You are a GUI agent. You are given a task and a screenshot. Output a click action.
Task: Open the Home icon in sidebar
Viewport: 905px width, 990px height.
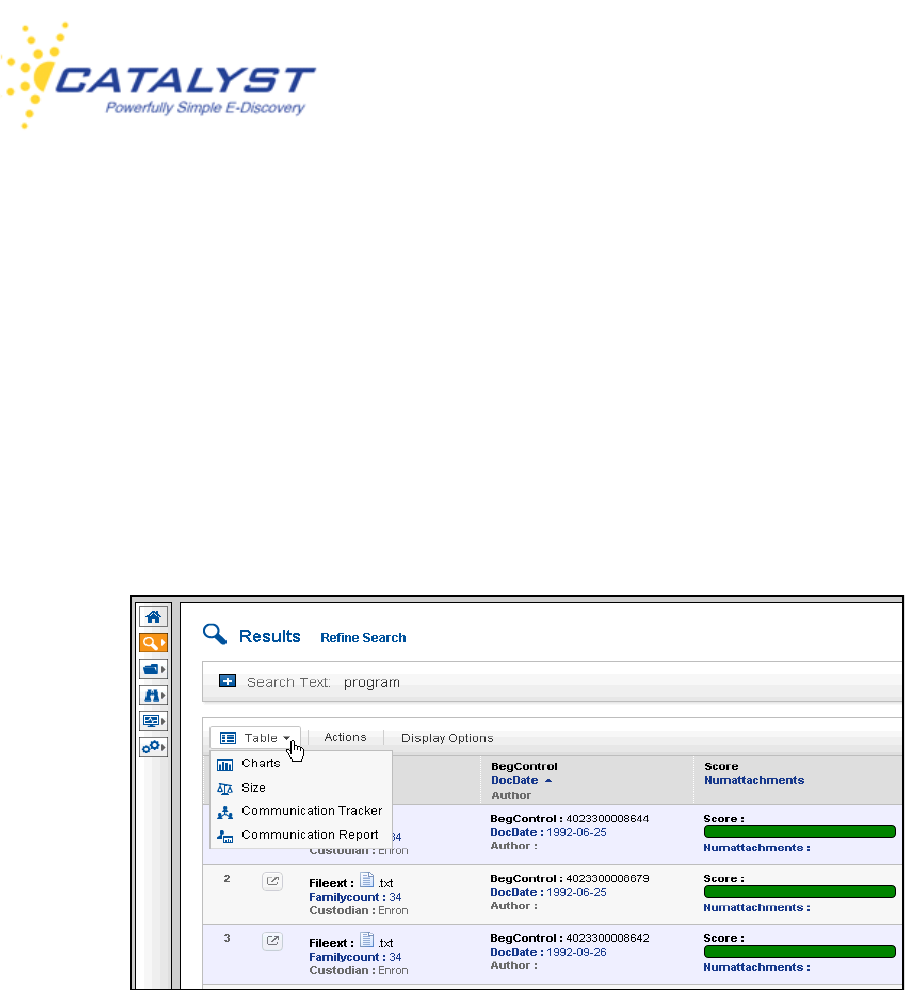click(153, 617)
